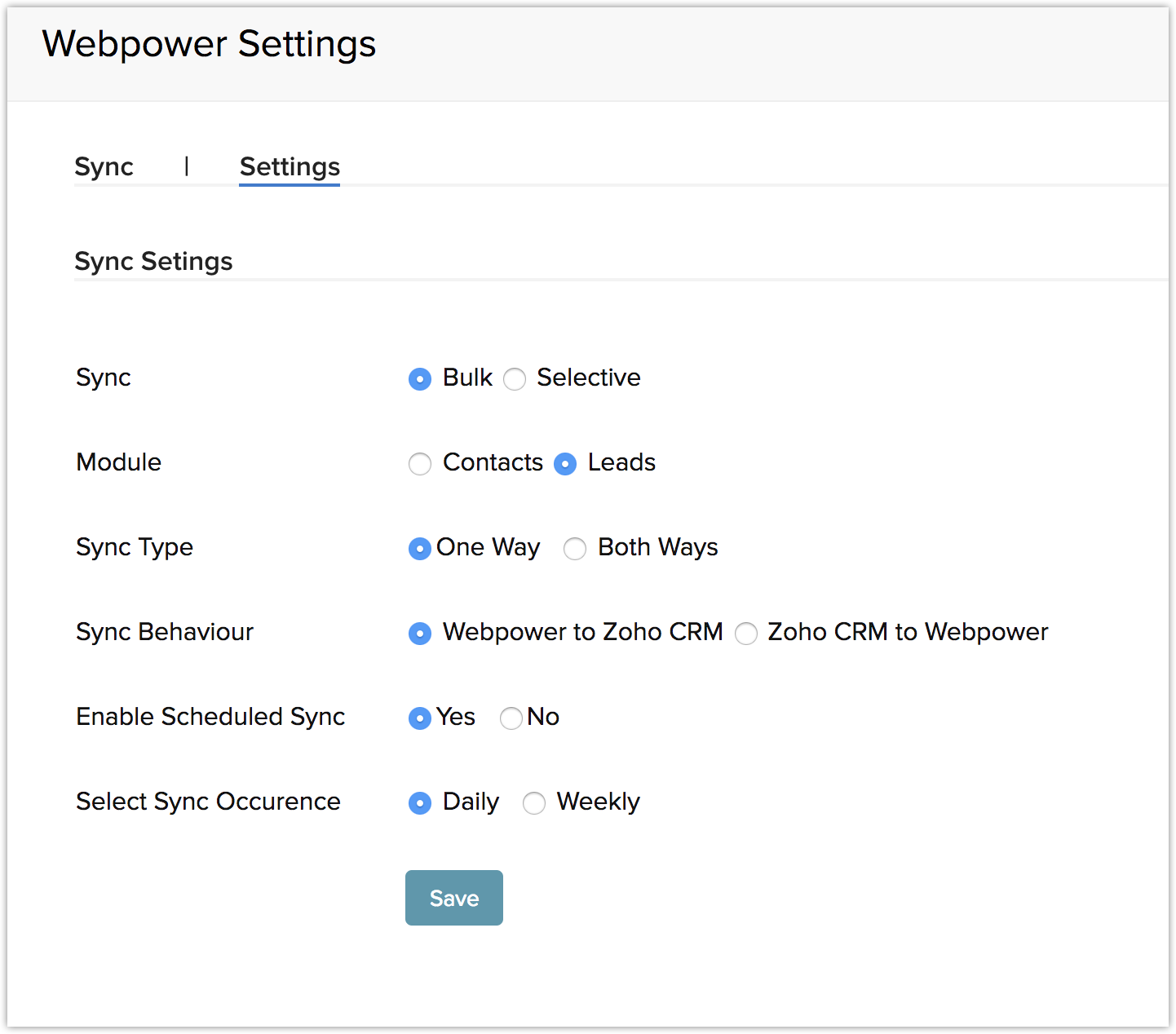Viewport: 1176px width, 1034px height.
Task: Open the Settings tab
Action: 290,166
